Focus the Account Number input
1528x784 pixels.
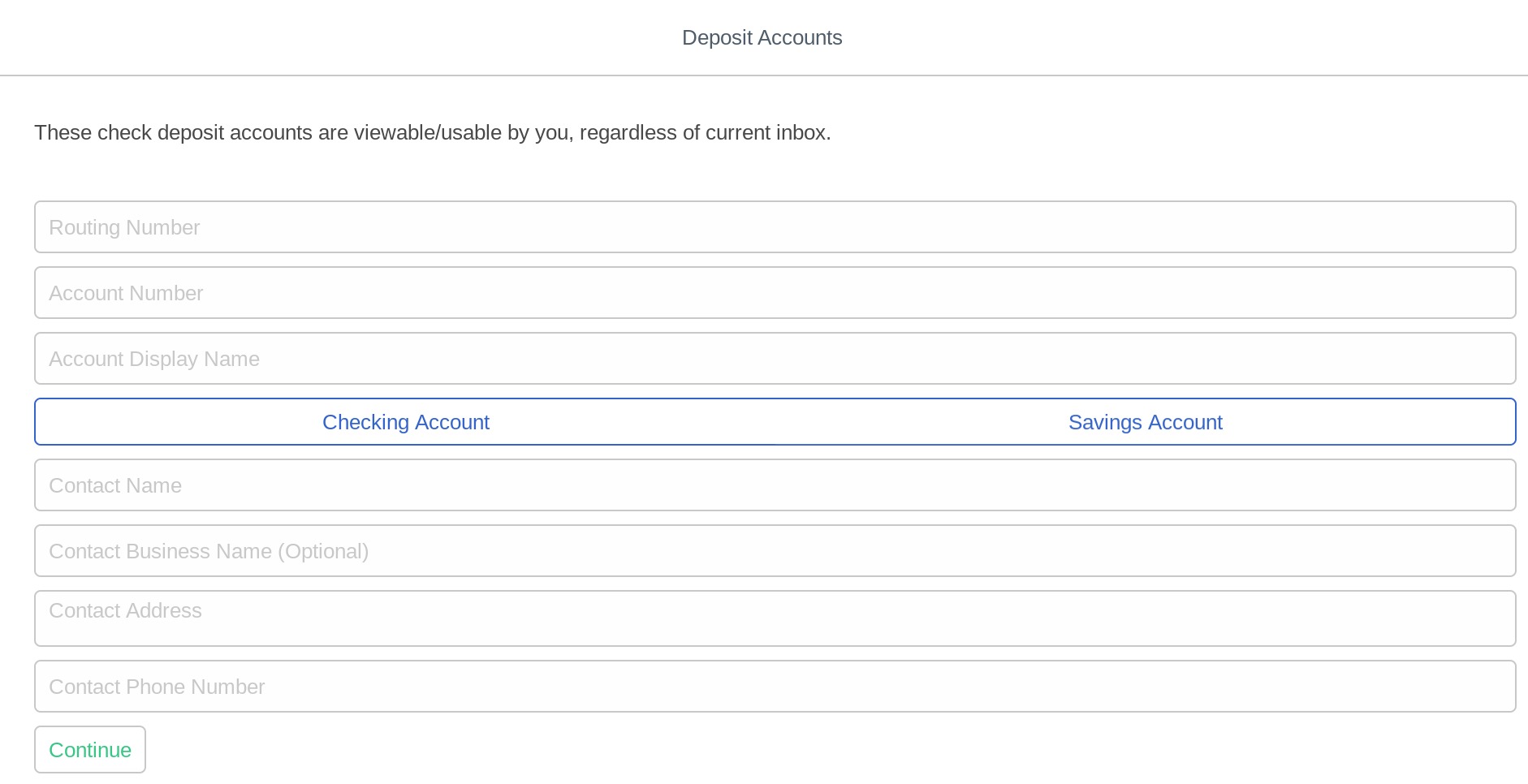tap(775, 293)
